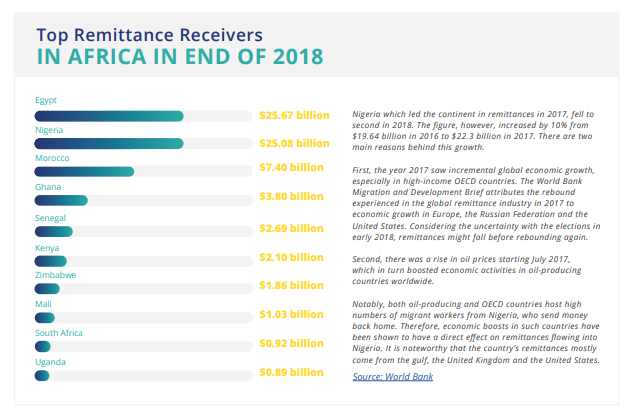
Task: Click paragraph beginning 'Second, there was a rise'
Action: point(468,268)
